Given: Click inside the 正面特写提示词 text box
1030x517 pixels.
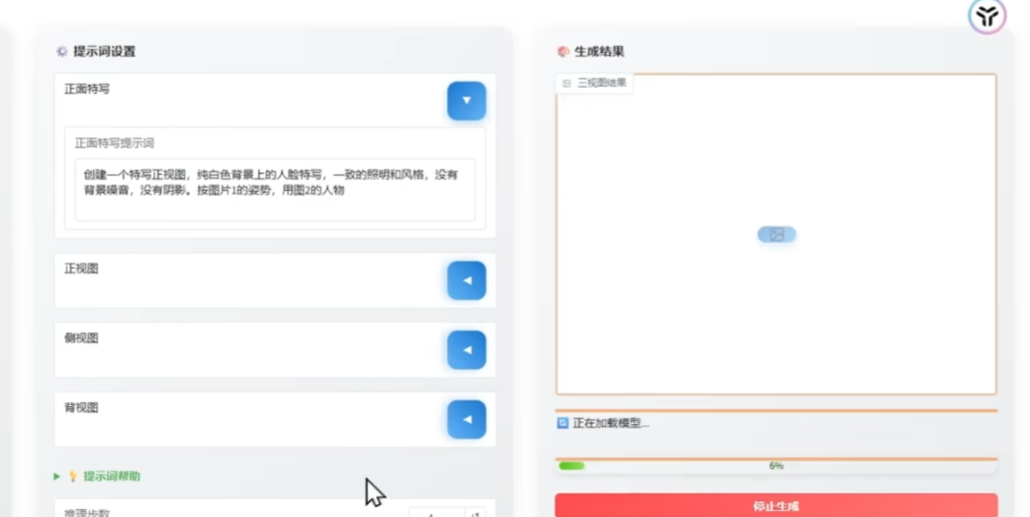Looking at the screenshot, I should coord(275,190).
